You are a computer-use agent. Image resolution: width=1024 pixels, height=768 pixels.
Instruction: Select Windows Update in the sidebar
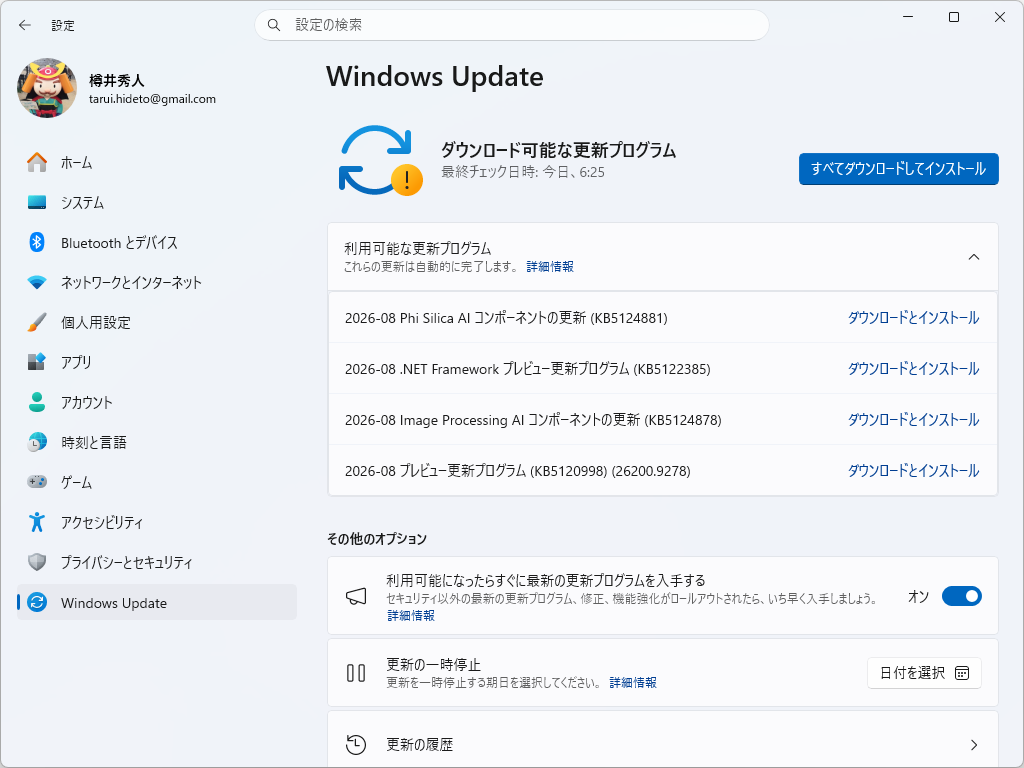coord(157,602)
